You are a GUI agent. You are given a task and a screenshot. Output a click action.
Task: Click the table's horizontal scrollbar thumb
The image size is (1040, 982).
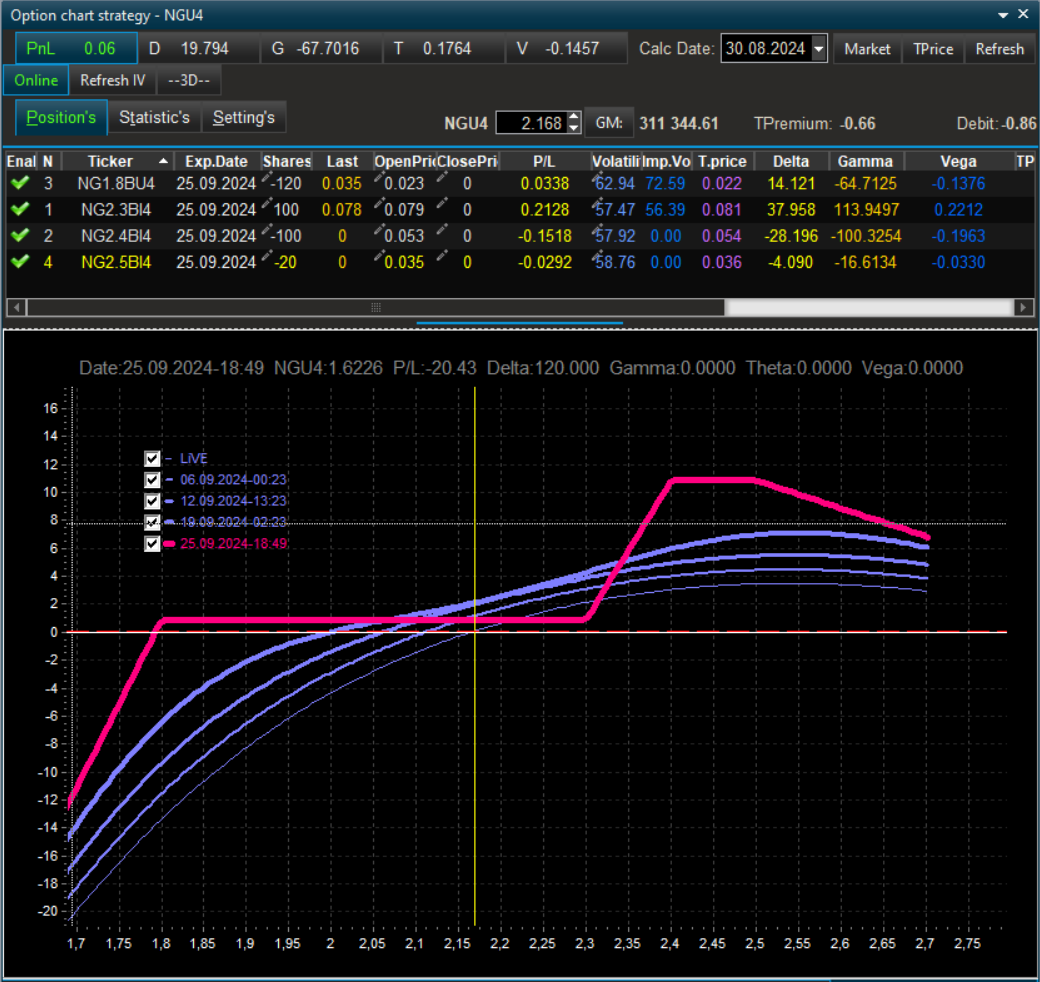376,307
